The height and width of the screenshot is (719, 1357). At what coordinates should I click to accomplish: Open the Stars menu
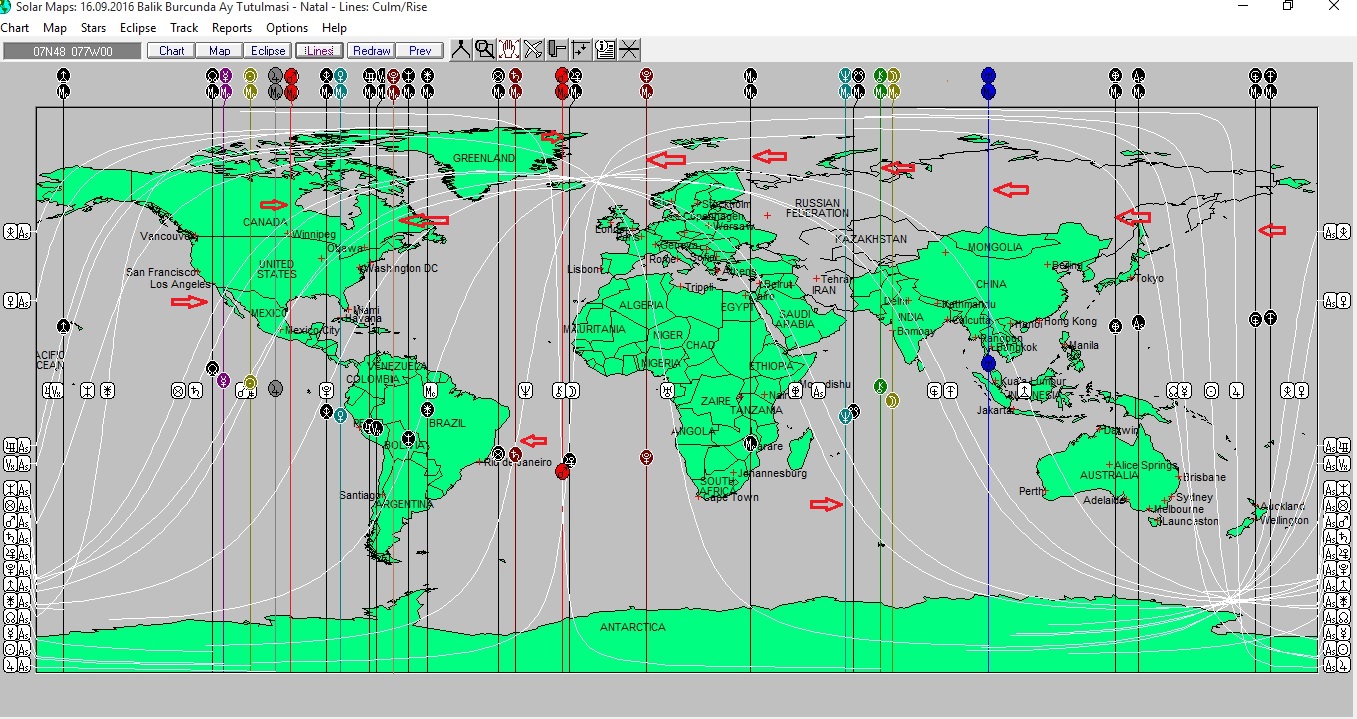coord(94,28)
